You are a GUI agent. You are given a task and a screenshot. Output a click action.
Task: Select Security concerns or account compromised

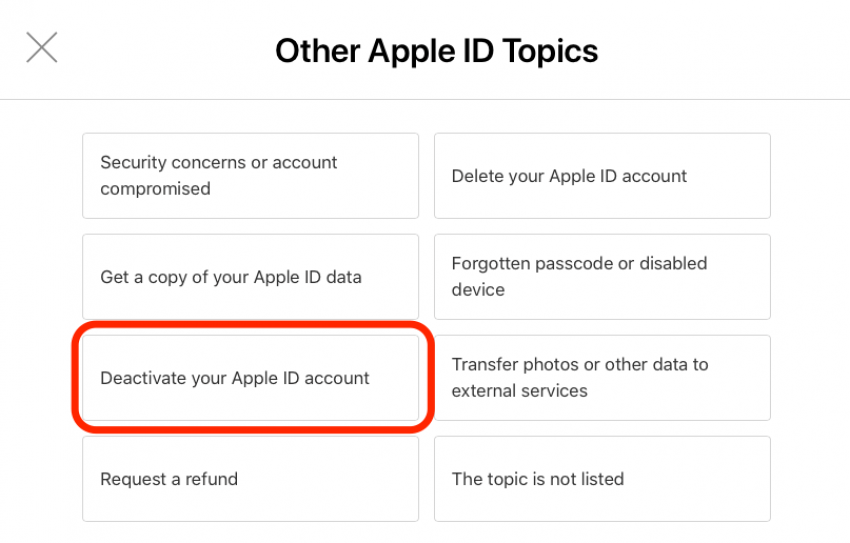point(250,176)
